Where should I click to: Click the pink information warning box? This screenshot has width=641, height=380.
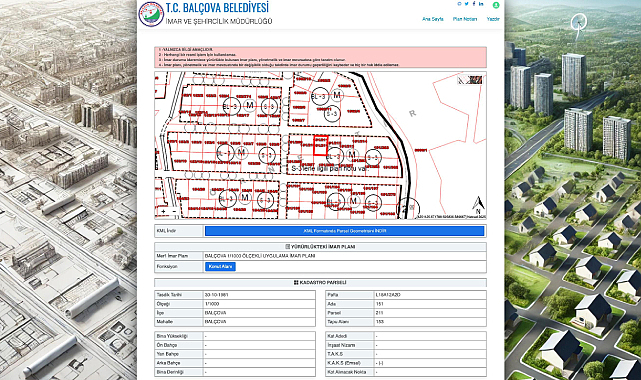click(320, 57)
